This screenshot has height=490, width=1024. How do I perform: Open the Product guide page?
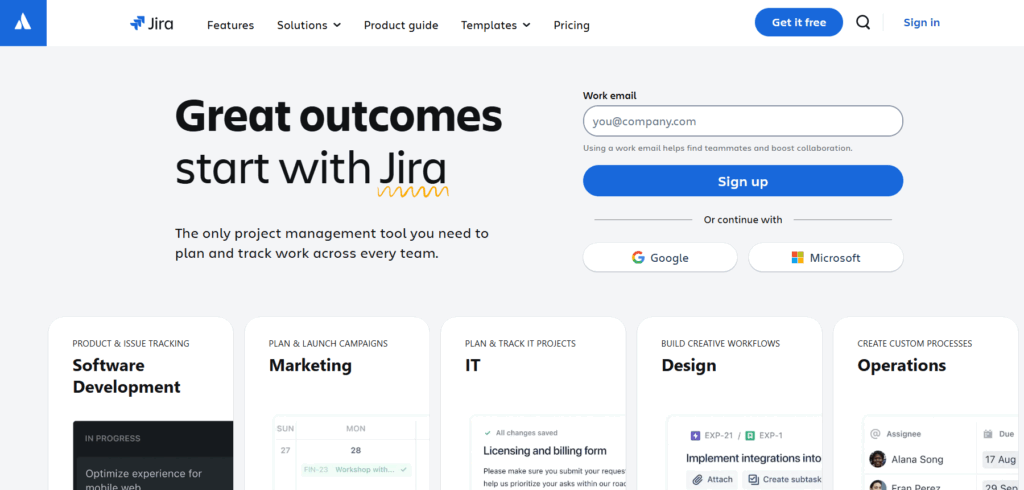[400, 25]
